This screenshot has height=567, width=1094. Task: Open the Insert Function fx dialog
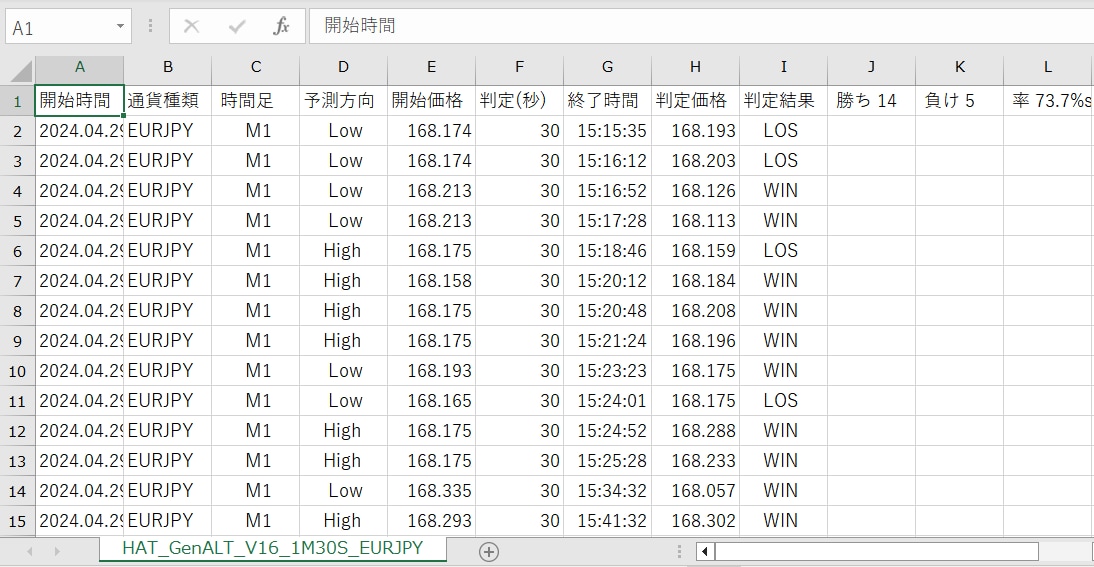tap(281, 27)
